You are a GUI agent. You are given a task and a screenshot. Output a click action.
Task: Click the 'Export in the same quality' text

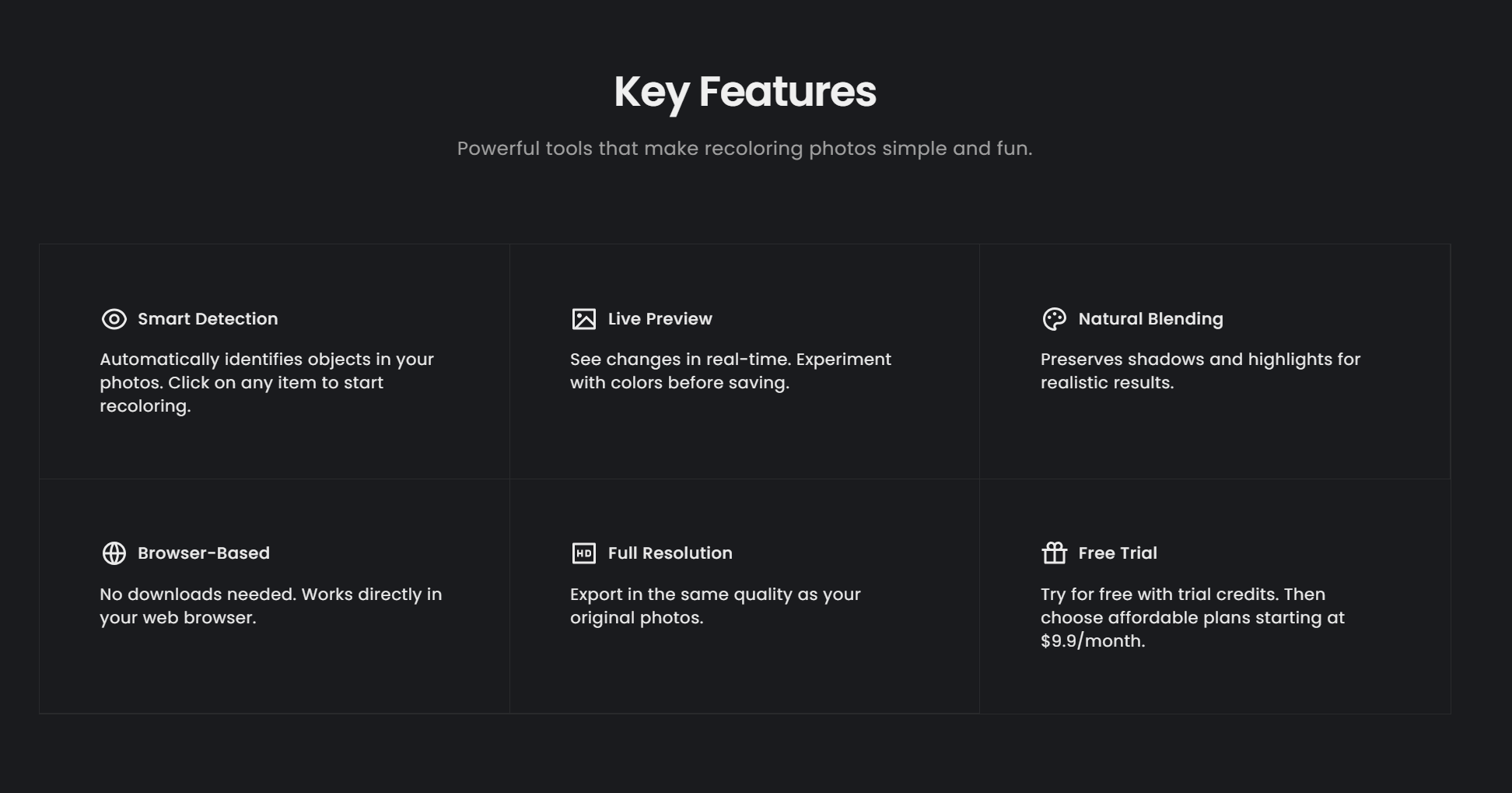(715, 606)
